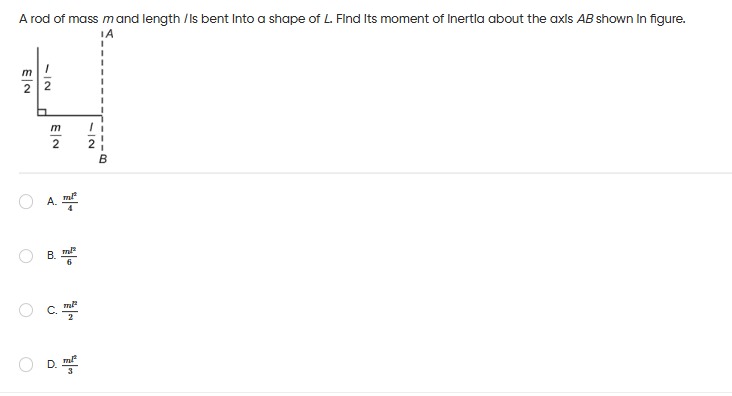This screenshot has height=396, width=732.
Task: Choose option C radio button
Action: [26, 310]
